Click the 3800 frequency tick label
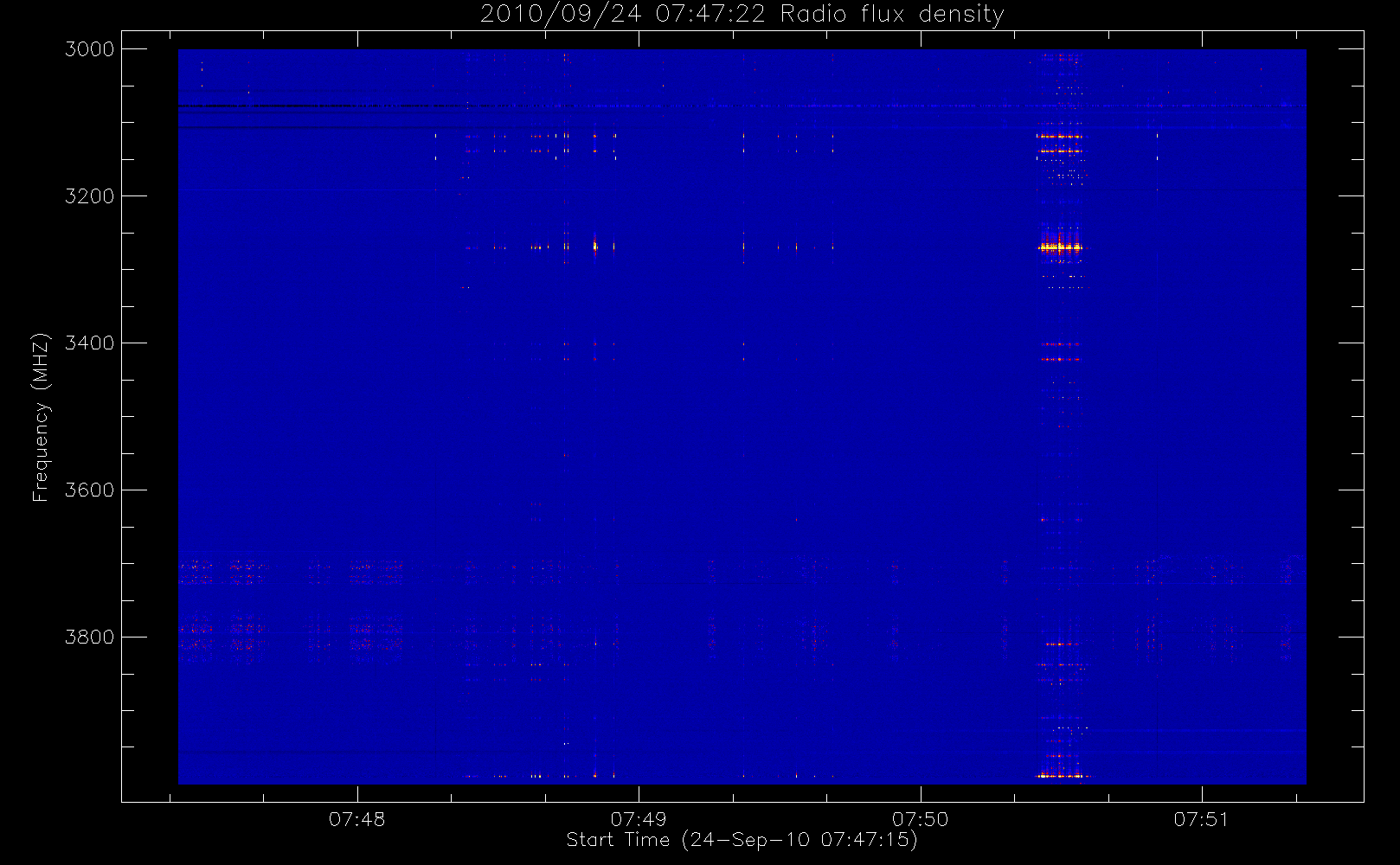1400x865 pixels. pos(90,638)
